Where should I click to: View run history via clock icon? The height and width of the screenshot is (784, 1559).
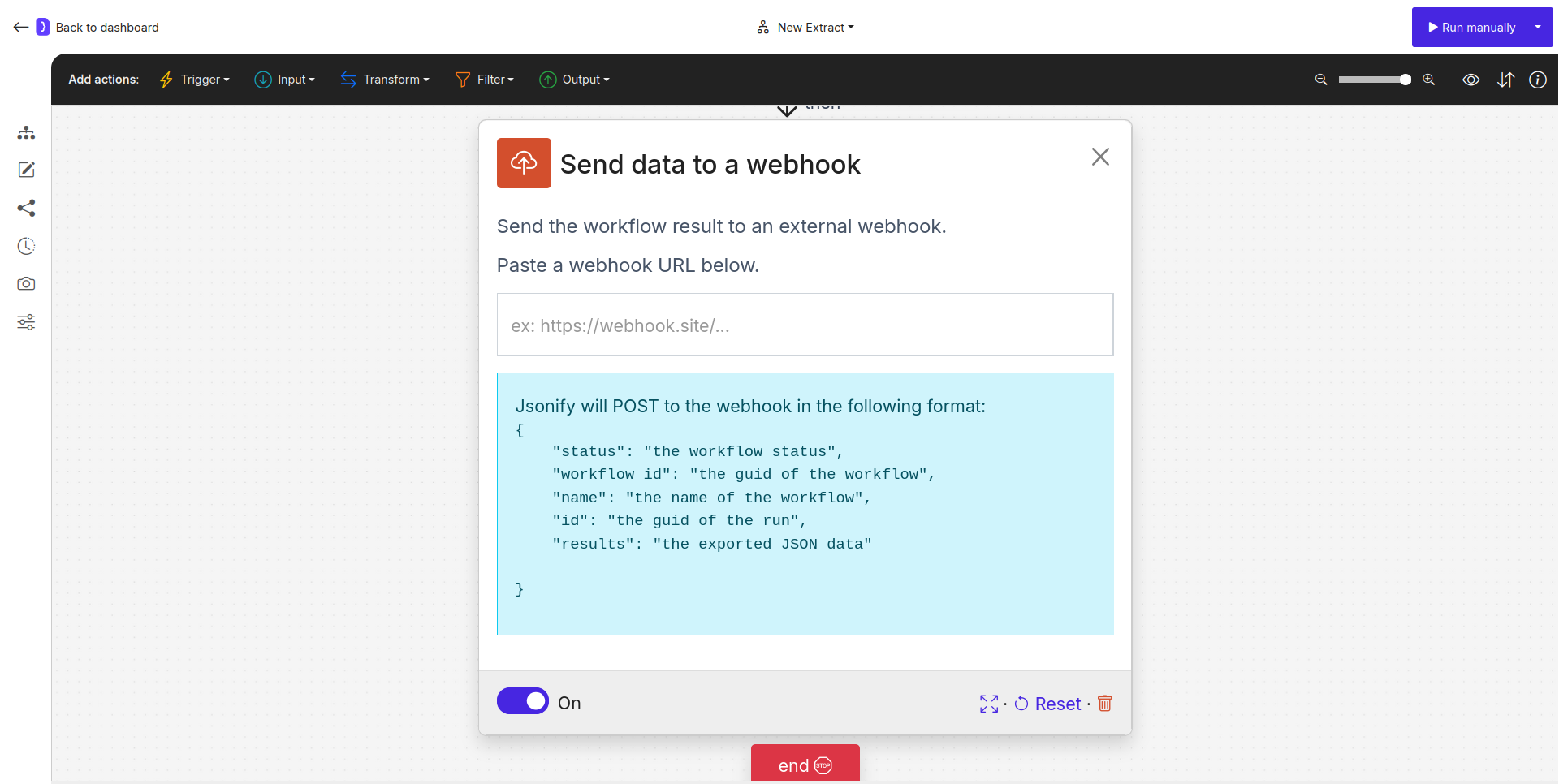tap(26, 246)
